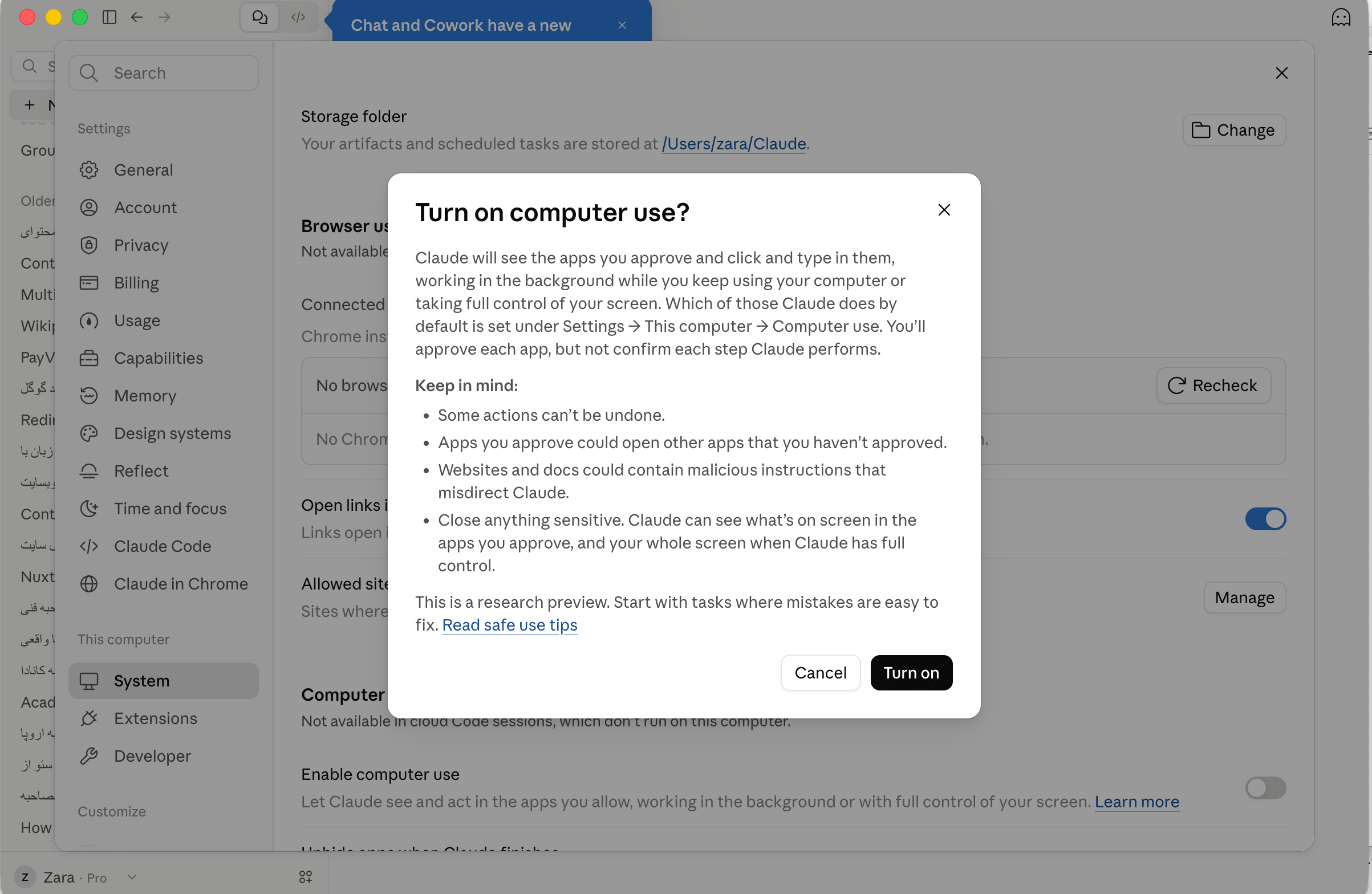Open Privacy settings
The height and width of the screenshot is (894, 1372).
[164, 245]
